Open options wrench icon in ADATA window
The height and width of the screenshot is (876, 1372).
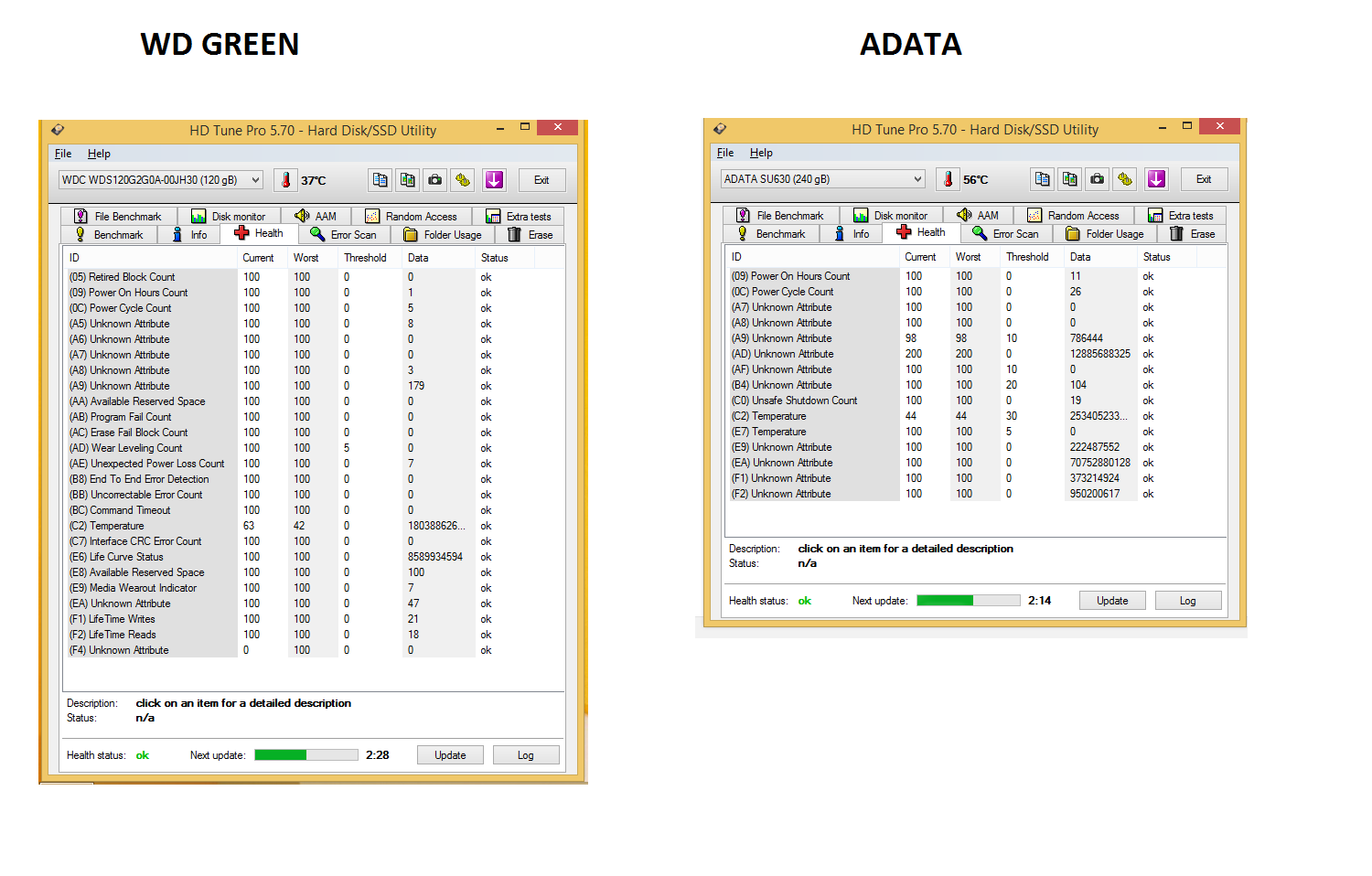click(1125, 179)
